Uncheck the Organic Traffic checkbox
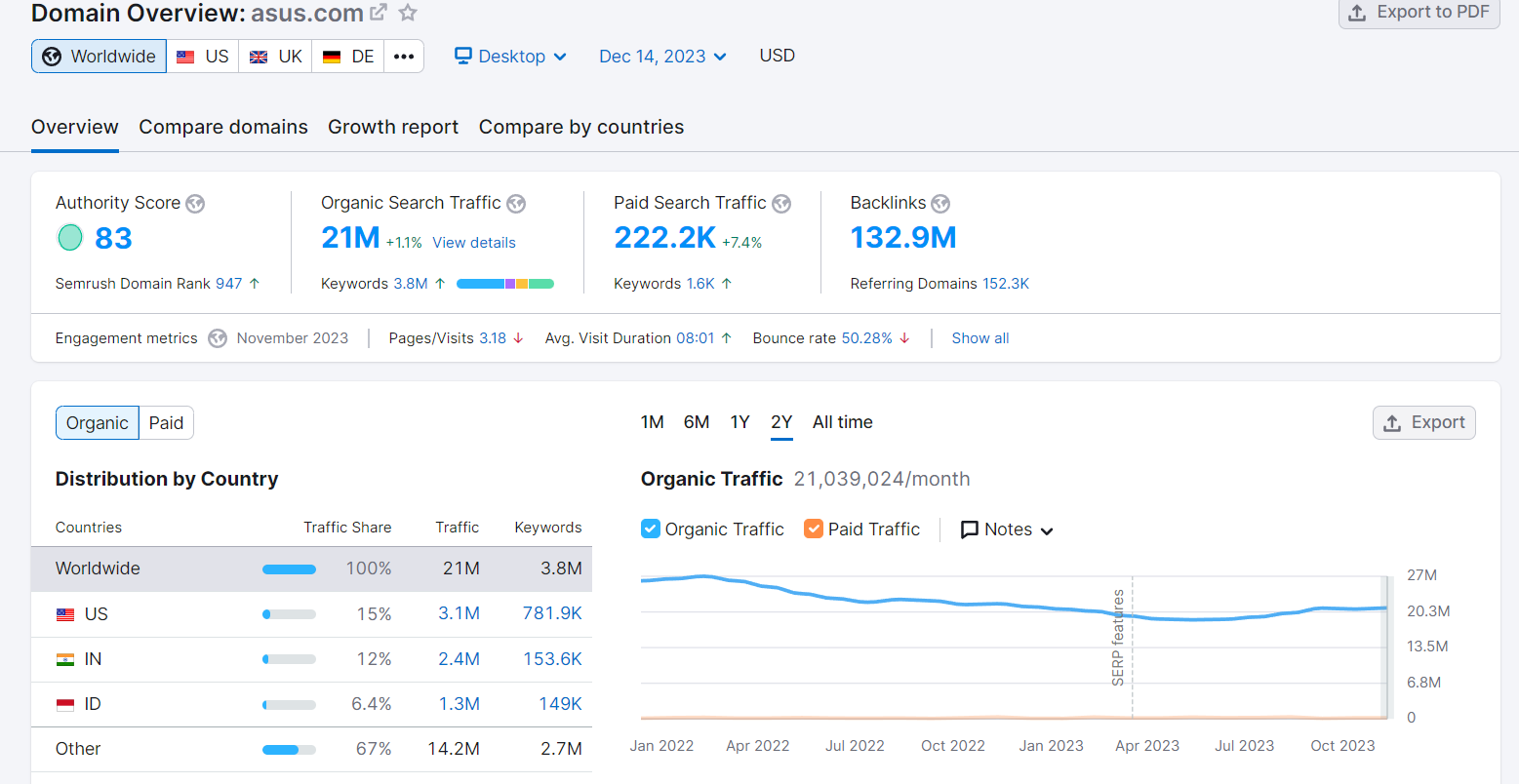Image resolution: width=1519 pixels, height=784 pixels. point(651,529)
